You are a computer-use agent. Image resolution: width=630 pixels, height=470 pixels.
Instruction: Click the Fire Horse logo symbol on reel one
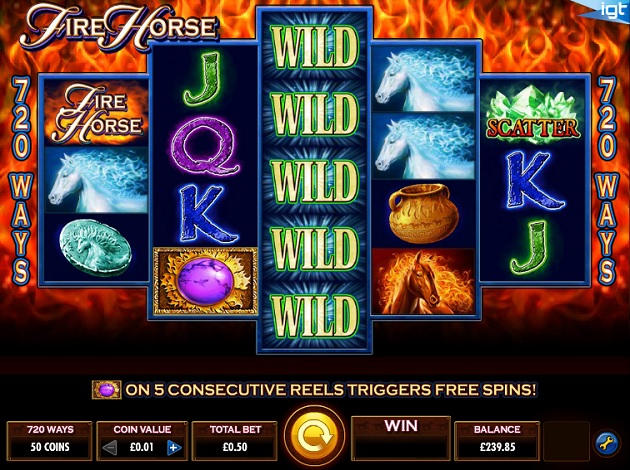pos(96,113)
